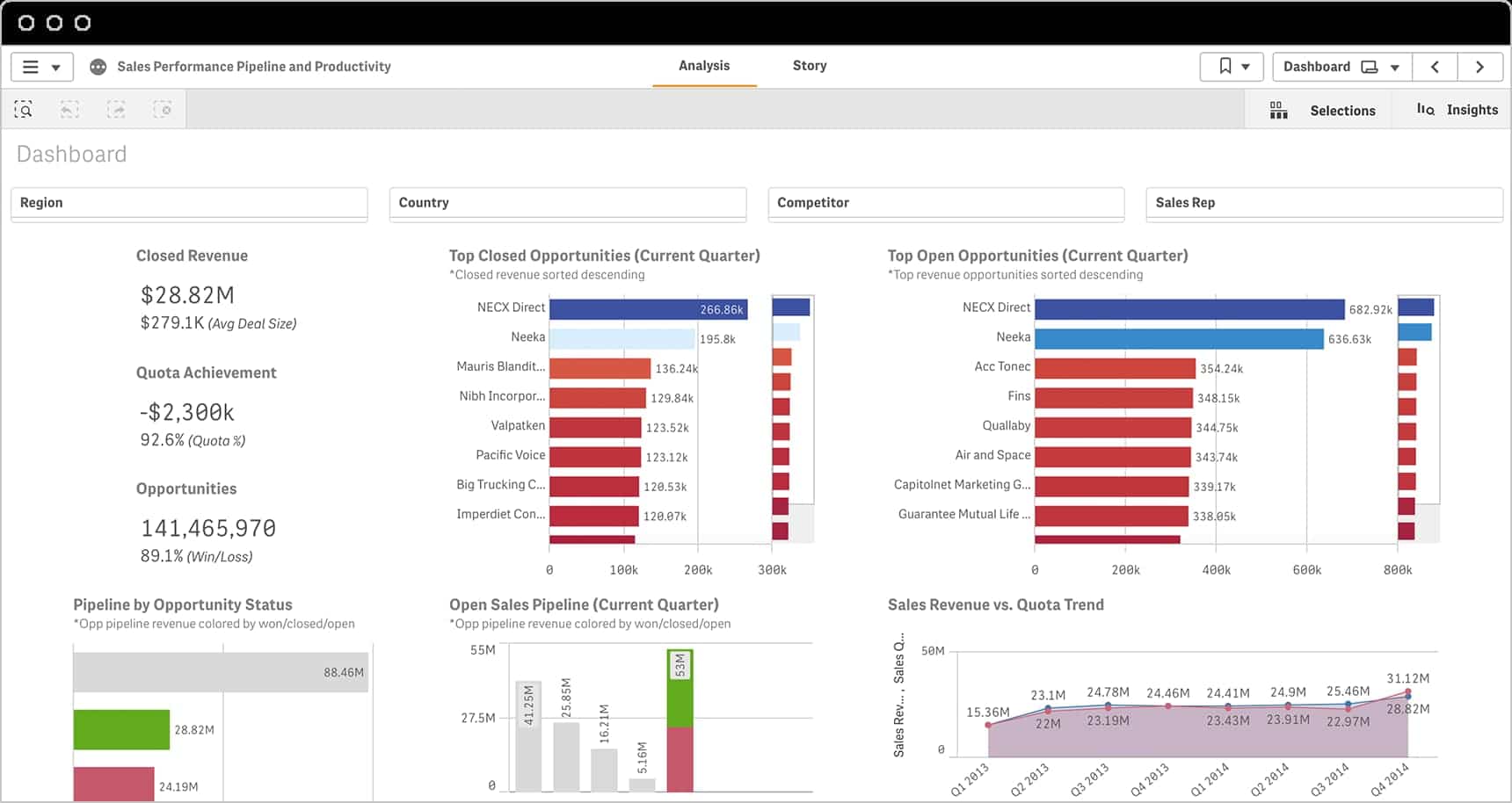Switch to the Analysis tab
Screen dimensions: 1512x803
703,66
